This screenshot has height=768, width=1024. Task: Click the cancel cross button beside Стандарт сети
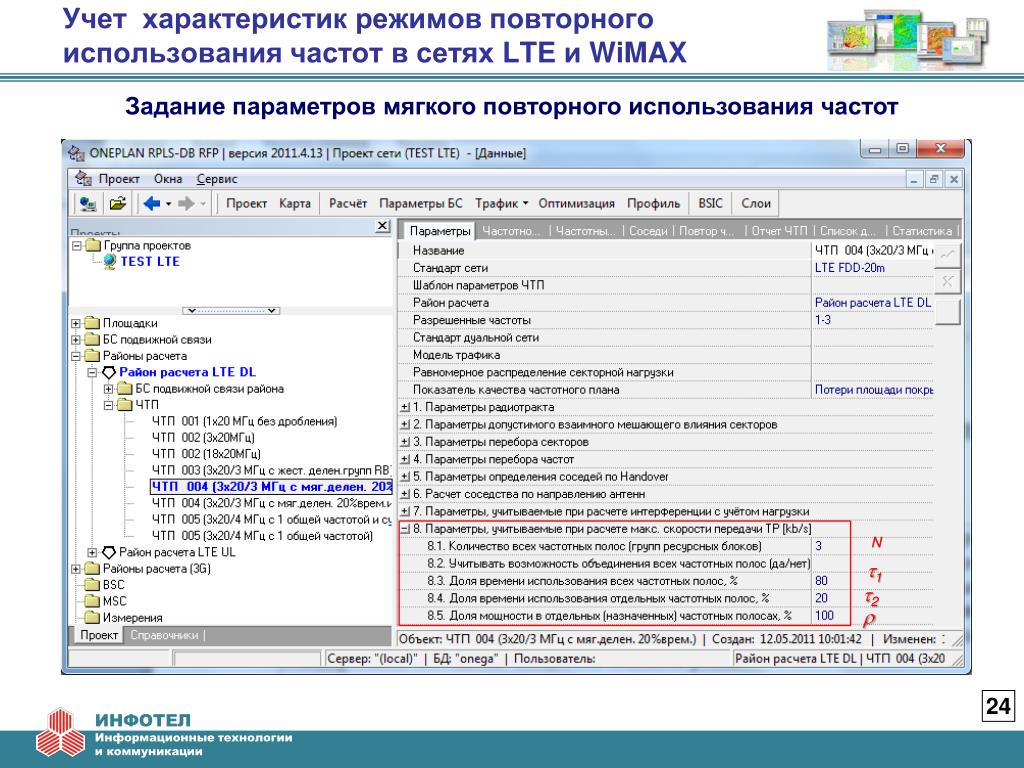click(948, 282)
